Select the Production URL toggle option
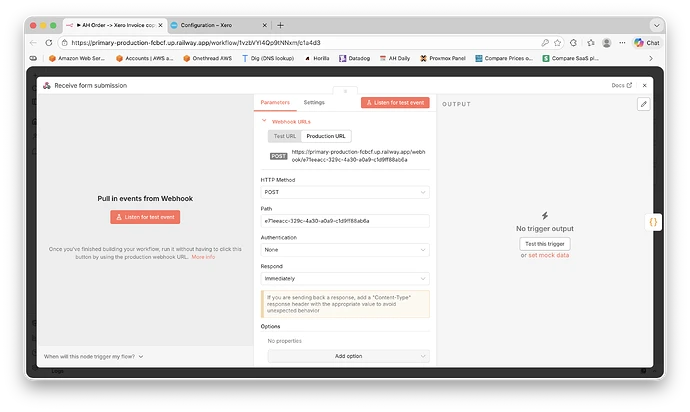This screenshot has width=690, height=412. pos(326,136)
